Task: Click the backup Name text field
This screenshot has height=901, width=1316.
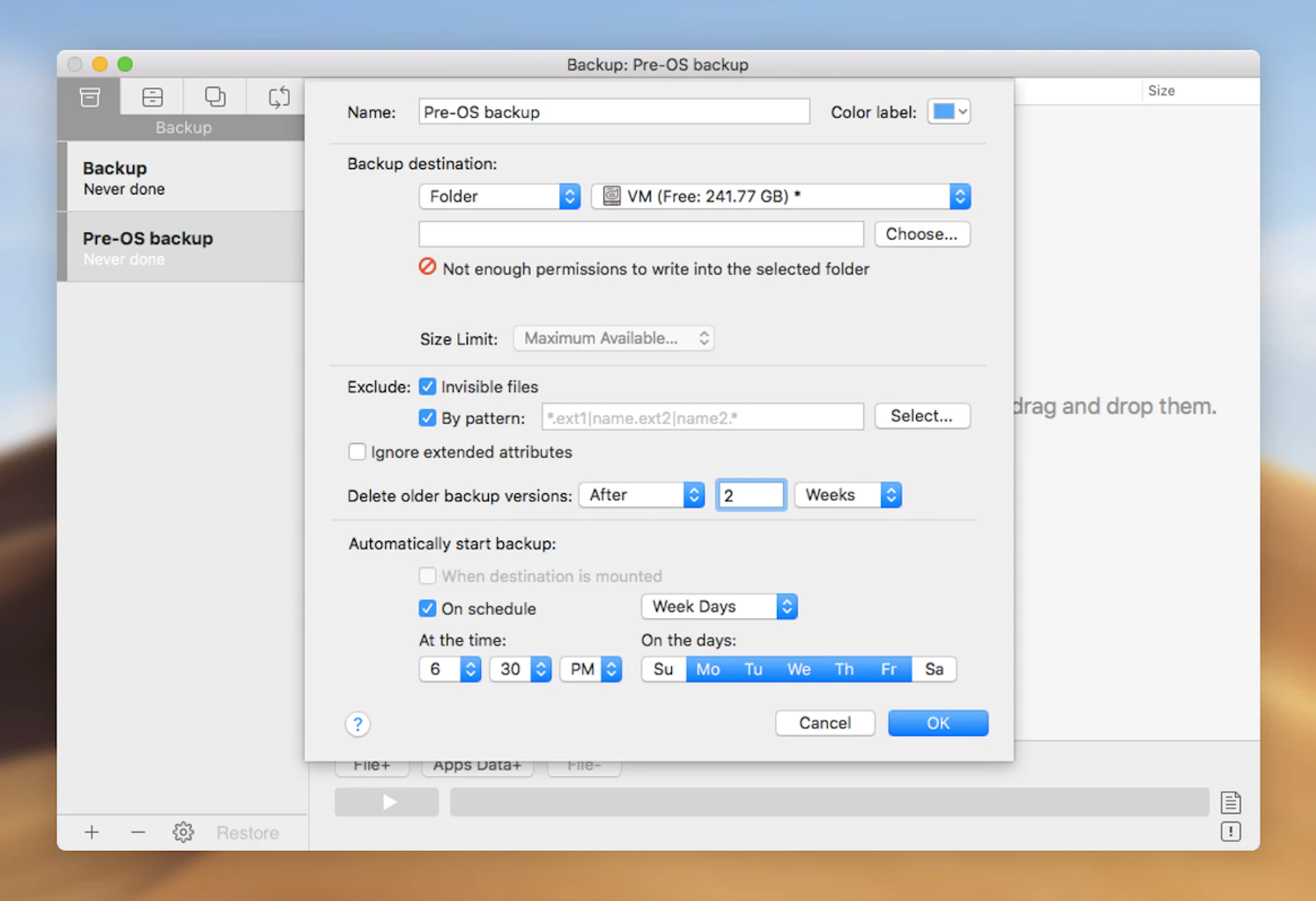Action: (614, 112)
